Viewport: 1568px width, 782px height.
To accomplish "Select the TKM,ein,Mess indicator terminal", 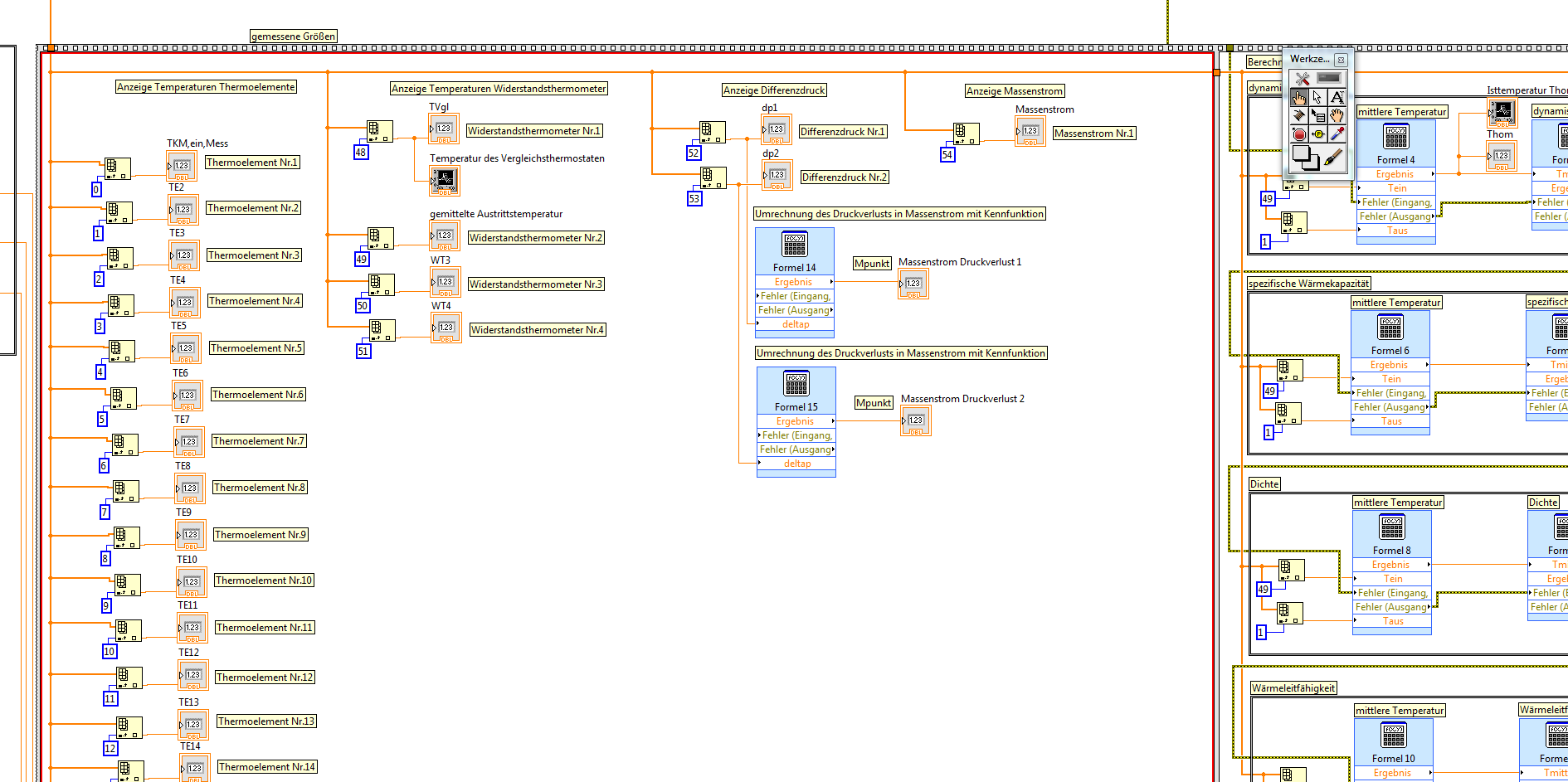I will (182, 166).
